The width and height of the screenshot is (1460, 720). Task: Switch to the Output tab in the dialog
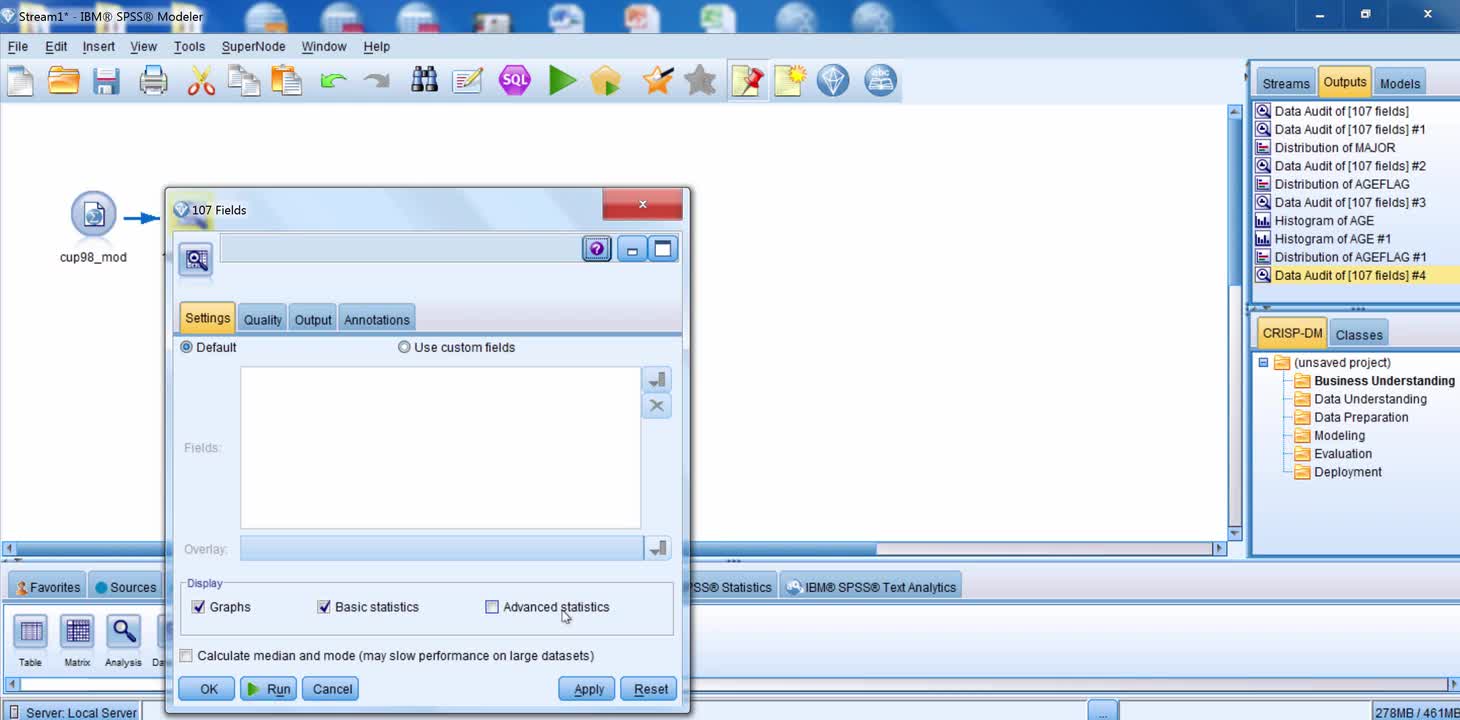[x=312, y=319]
